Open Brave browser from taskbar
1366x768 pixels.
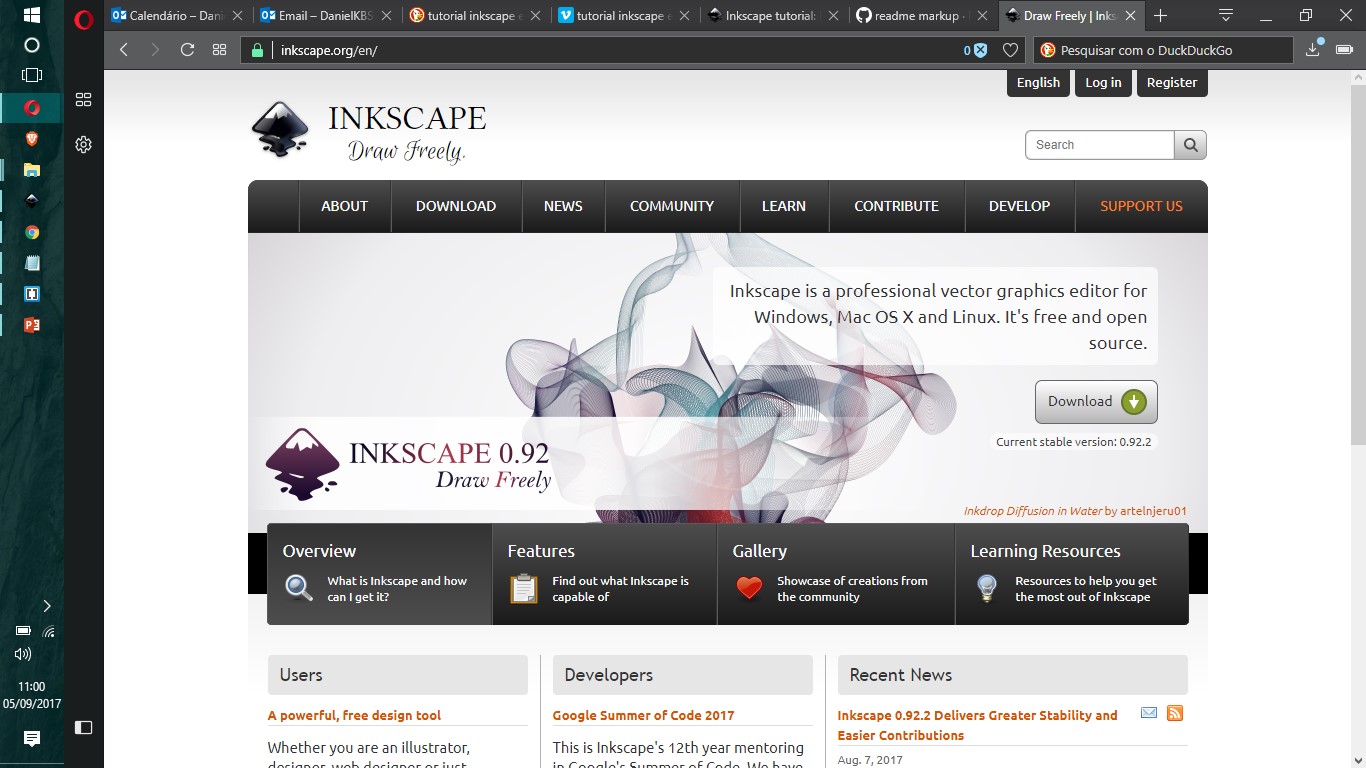(x=31, y=138)
